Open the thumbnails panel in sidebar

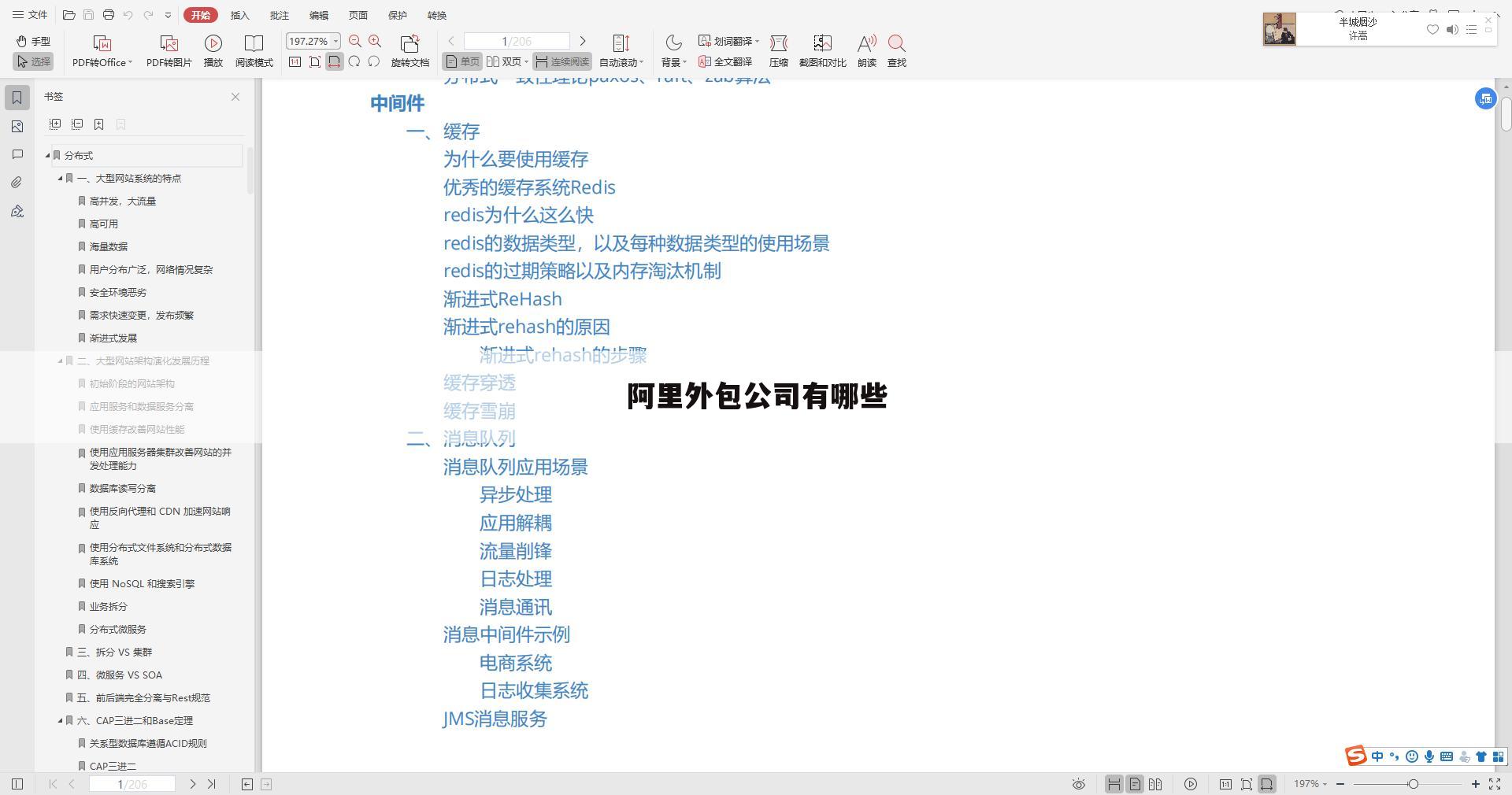pyautogui.click(x=17, y=126)
